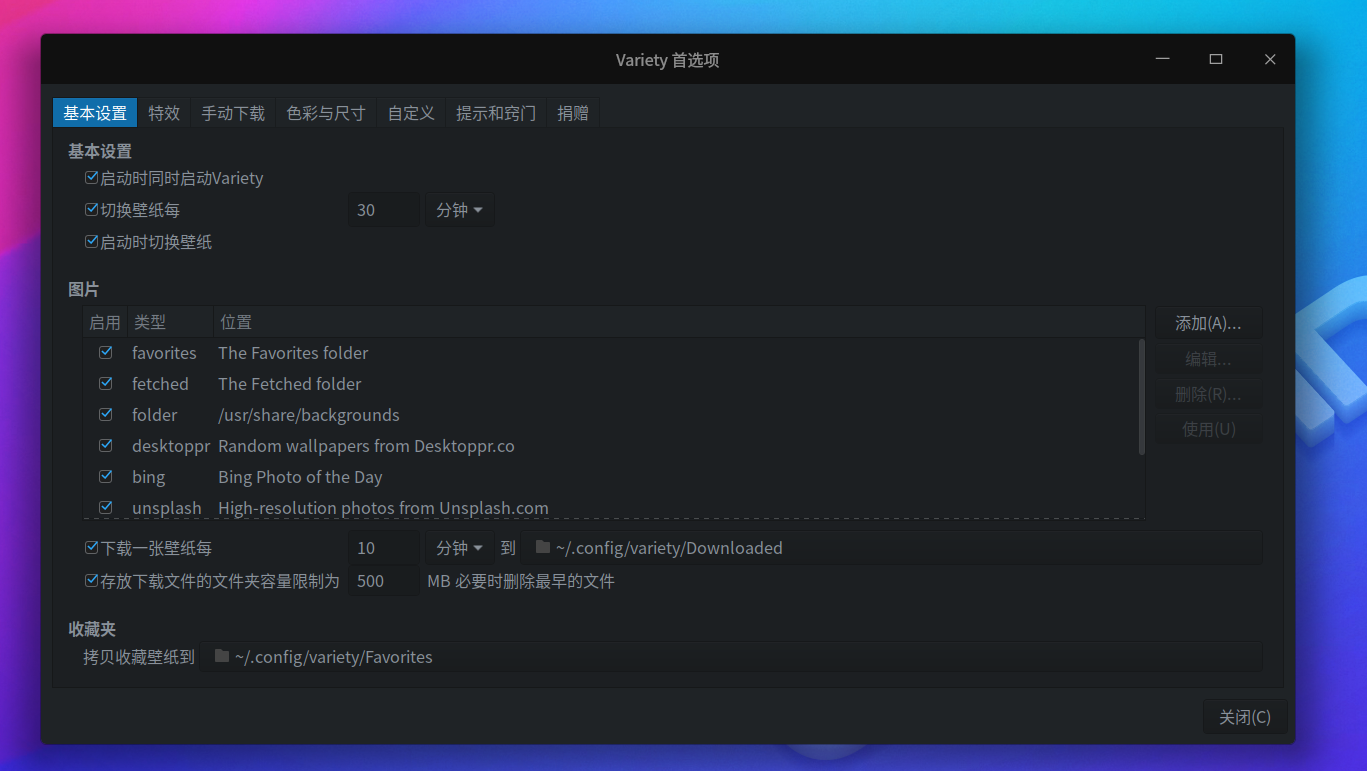Open the 色彩与尺寸 tab

click(x=325, y=112)
